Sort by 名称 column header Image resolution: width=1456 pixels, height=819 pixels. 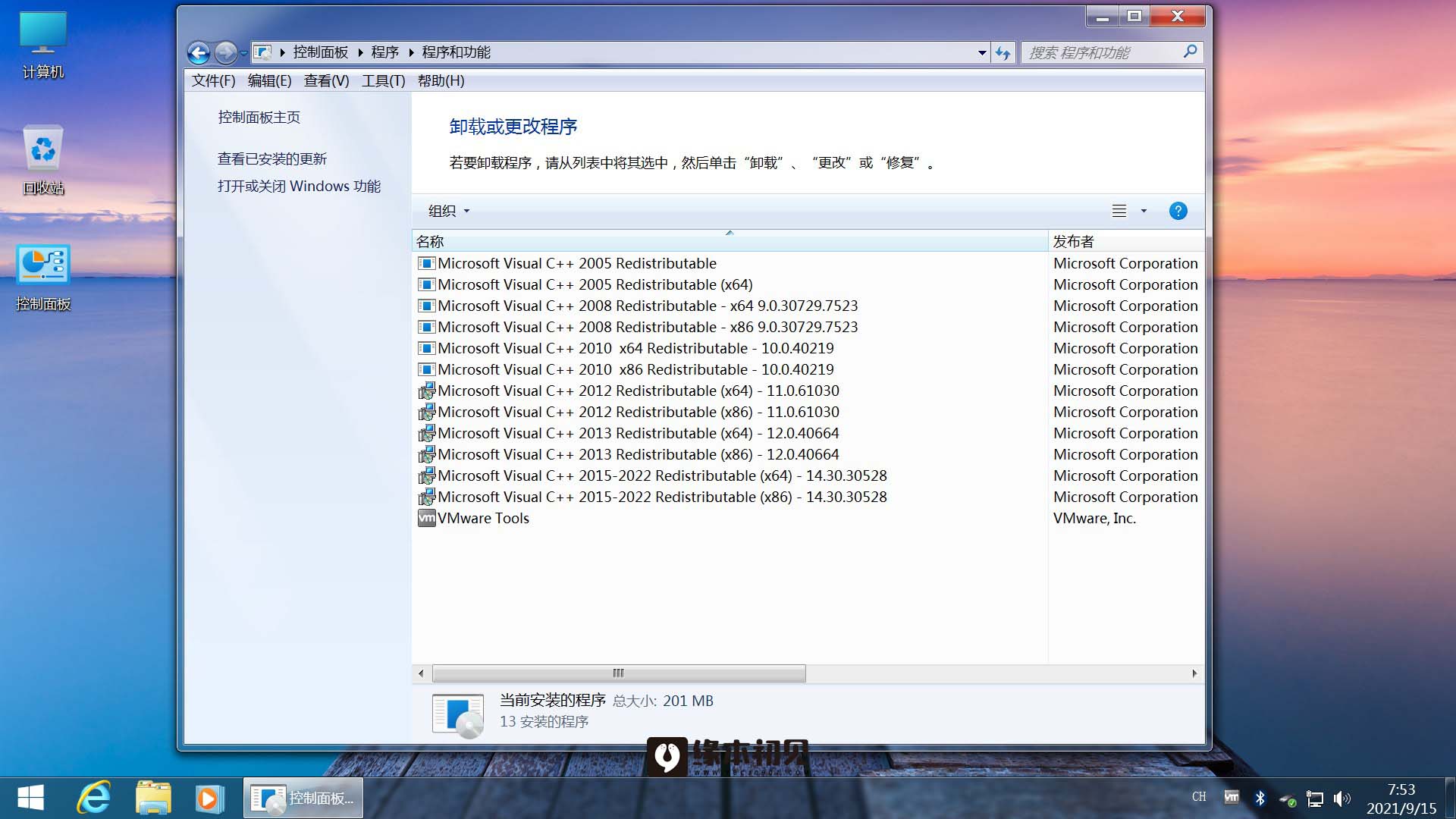pos(730,241)
